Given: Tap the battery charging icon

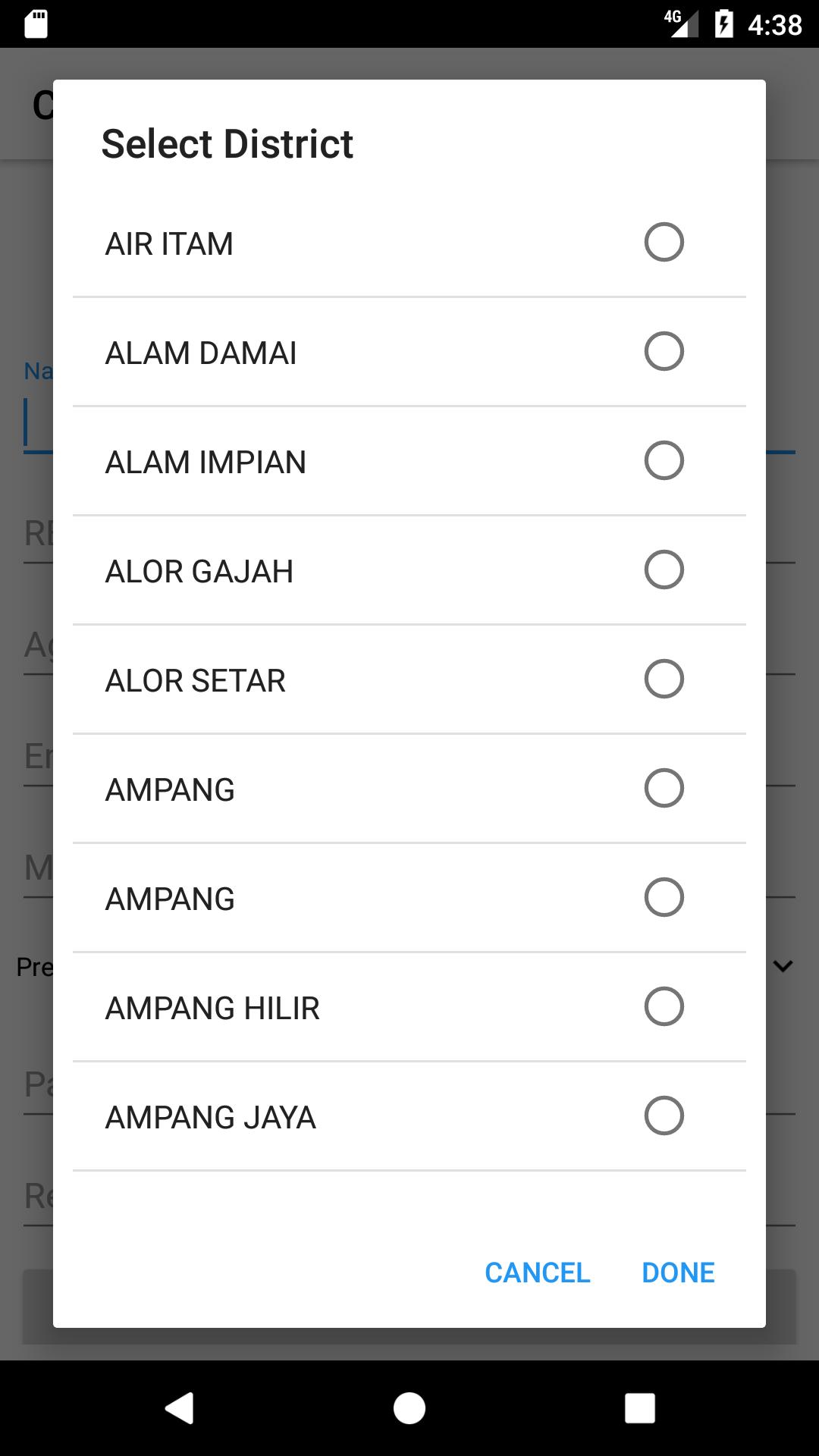Looking at the screenshot, I should click(x=724, y=24).
